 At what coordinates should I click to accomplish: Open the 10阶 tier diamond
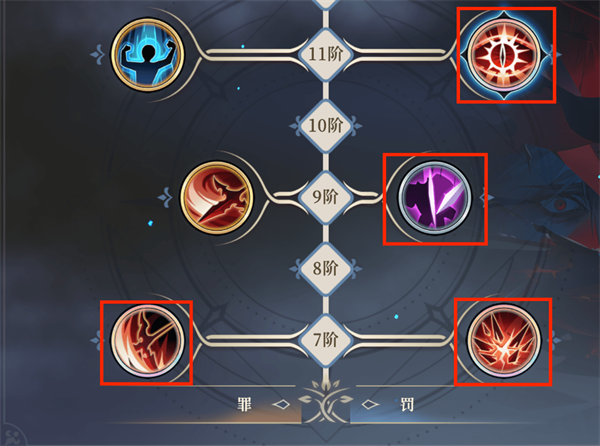(325, 126)
